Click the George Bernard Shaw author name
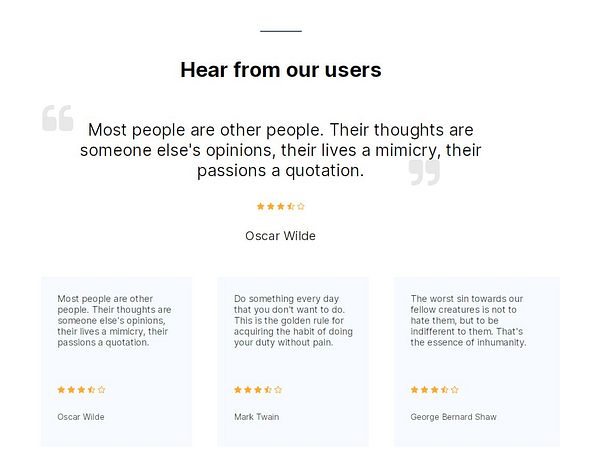Screen dimensions: 600x474 (453, 417)
